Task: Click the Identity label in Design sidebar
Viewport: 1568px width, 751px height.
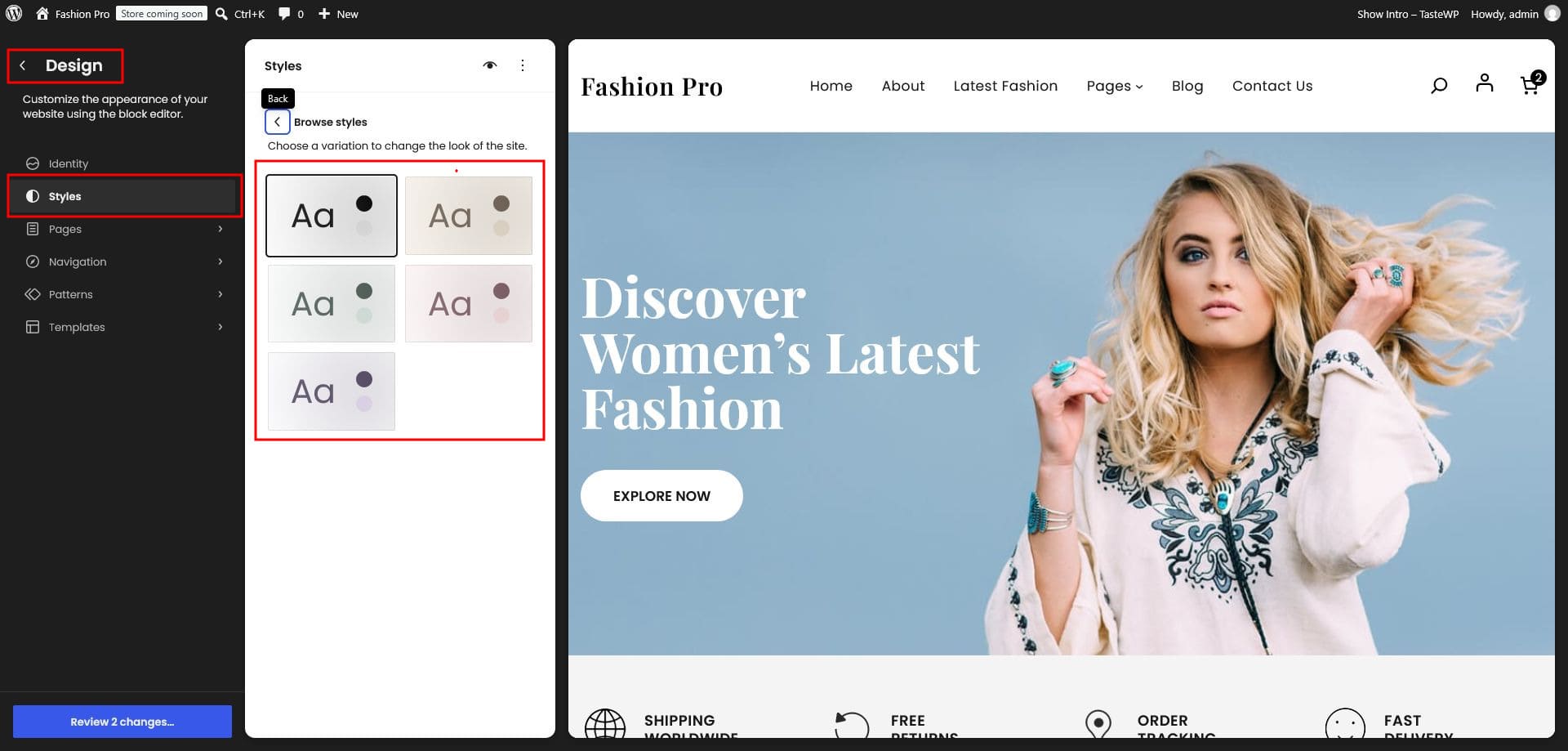Action: 69,163
